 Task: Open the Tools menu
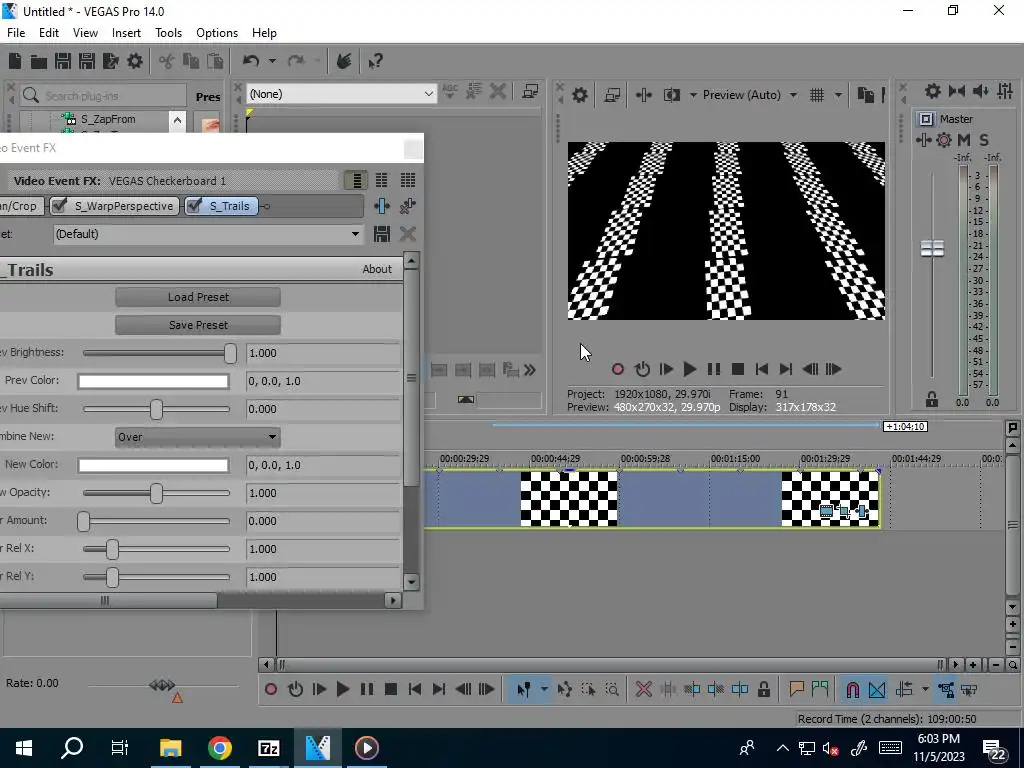click(168, 33)
